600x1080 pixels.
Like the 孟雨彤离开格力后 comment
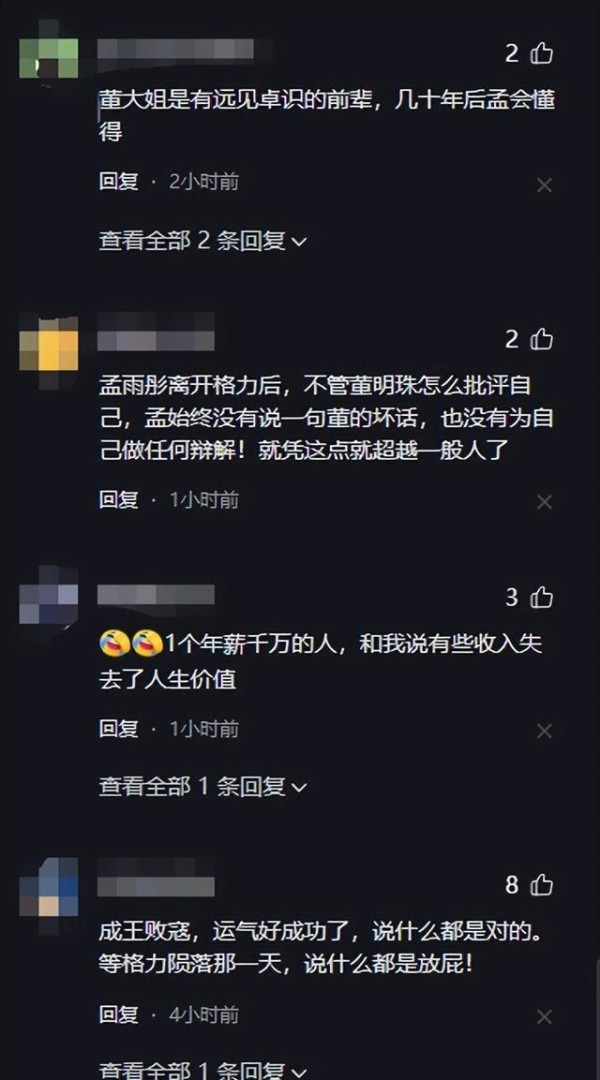[x=541, y=339]
